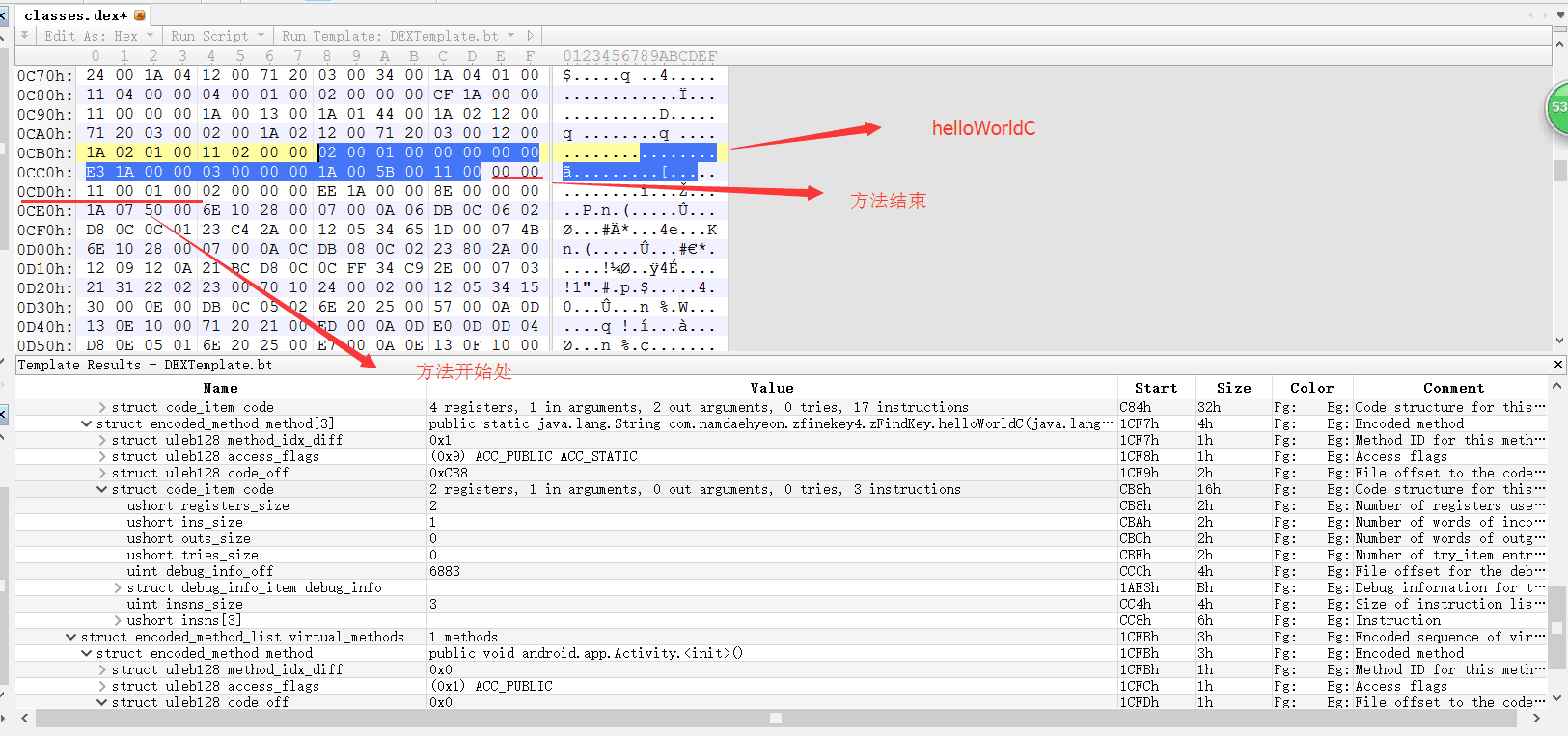Close the classes.dex tab with the orange X
1568x736 pixels.
(140, 15)
